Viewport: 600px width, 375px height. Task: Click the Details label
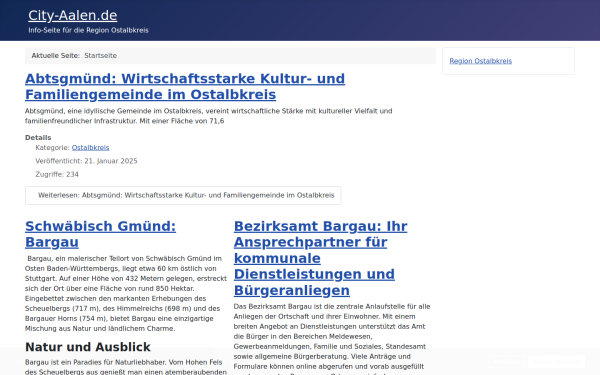pos(38,138)
